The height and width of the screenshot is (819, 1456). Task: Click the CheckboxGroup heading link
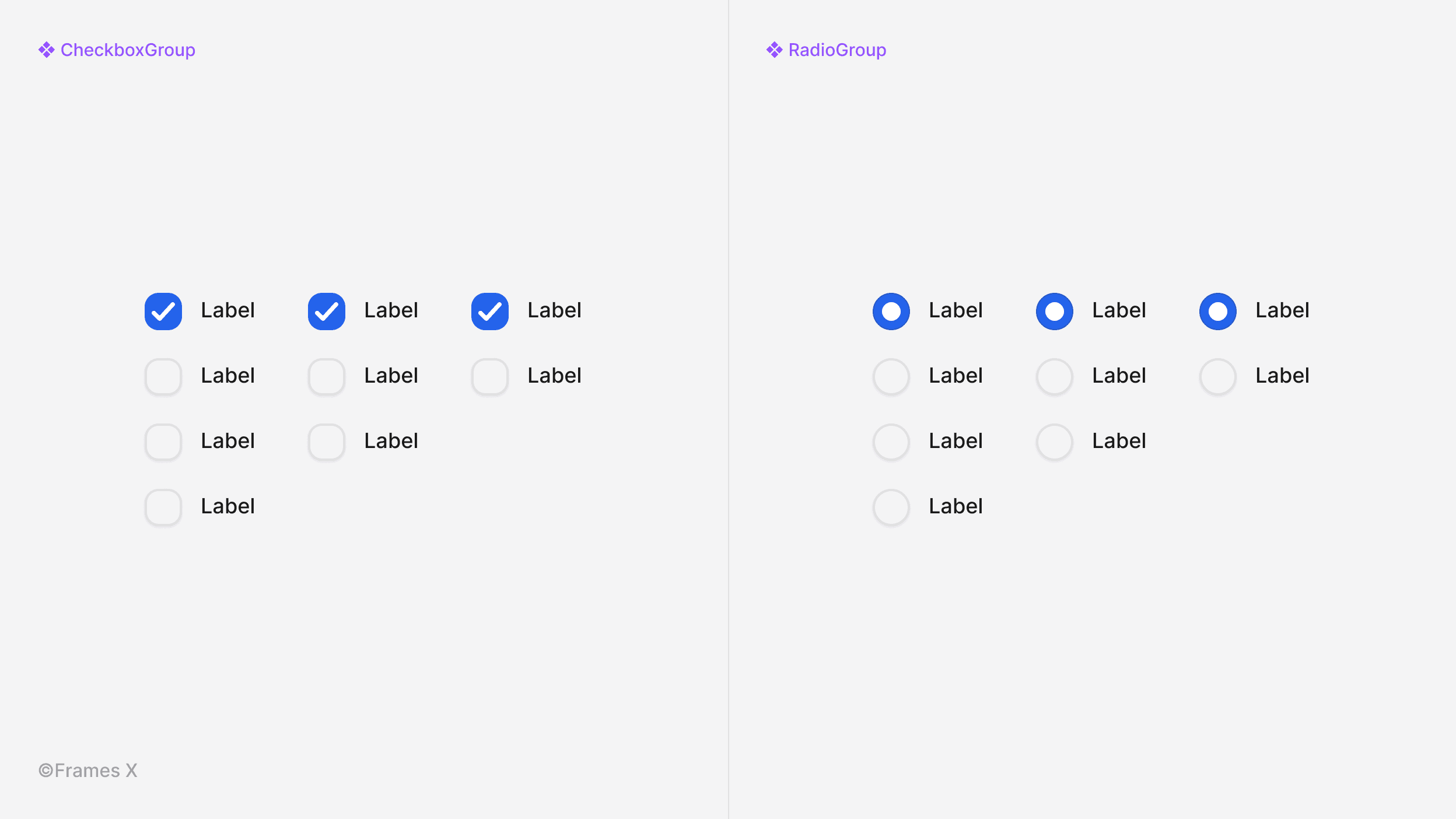[x=128, y=50]
